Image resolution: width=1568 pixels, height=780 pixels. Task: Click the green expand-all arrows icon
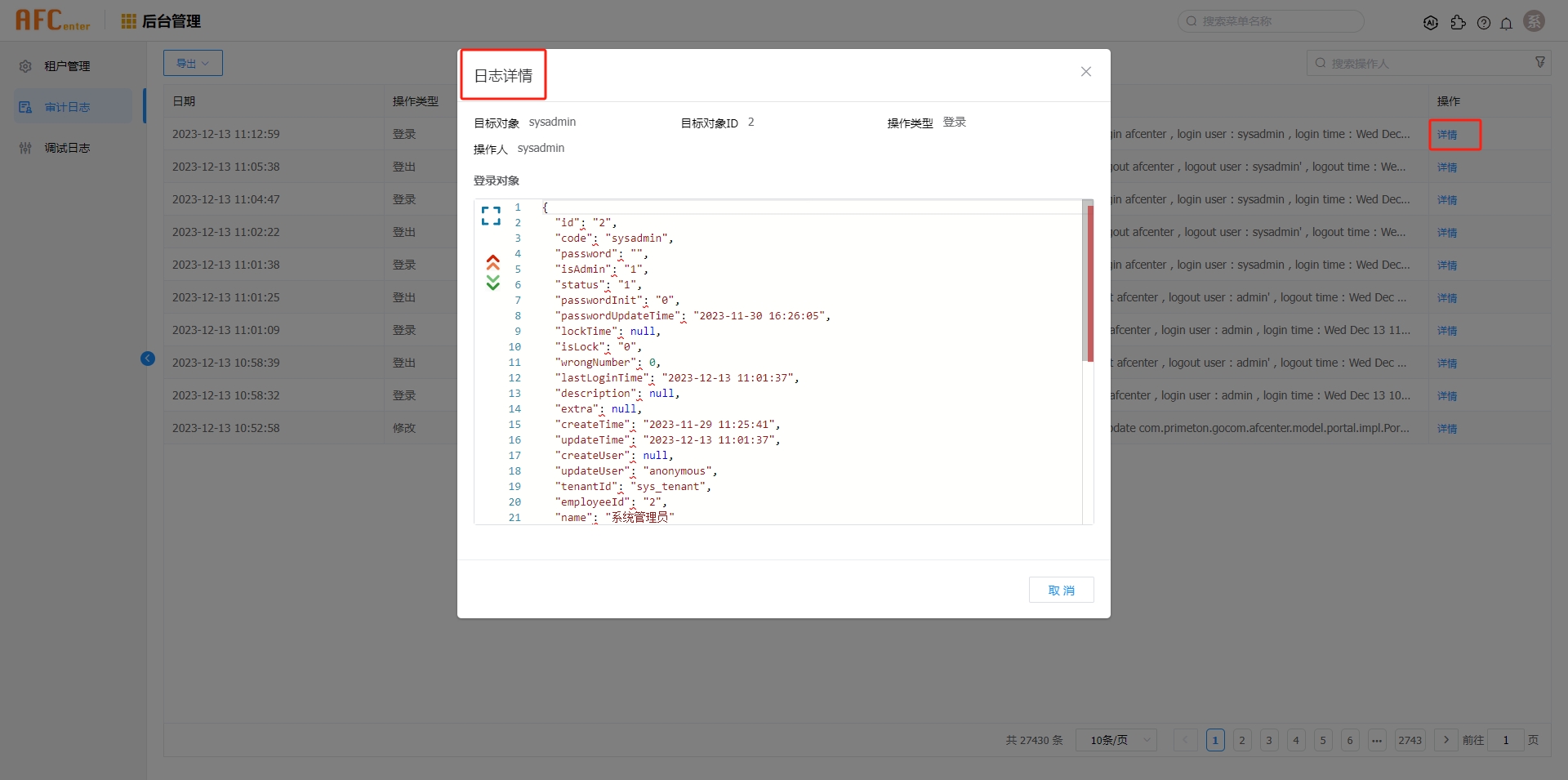coord(492,283)
